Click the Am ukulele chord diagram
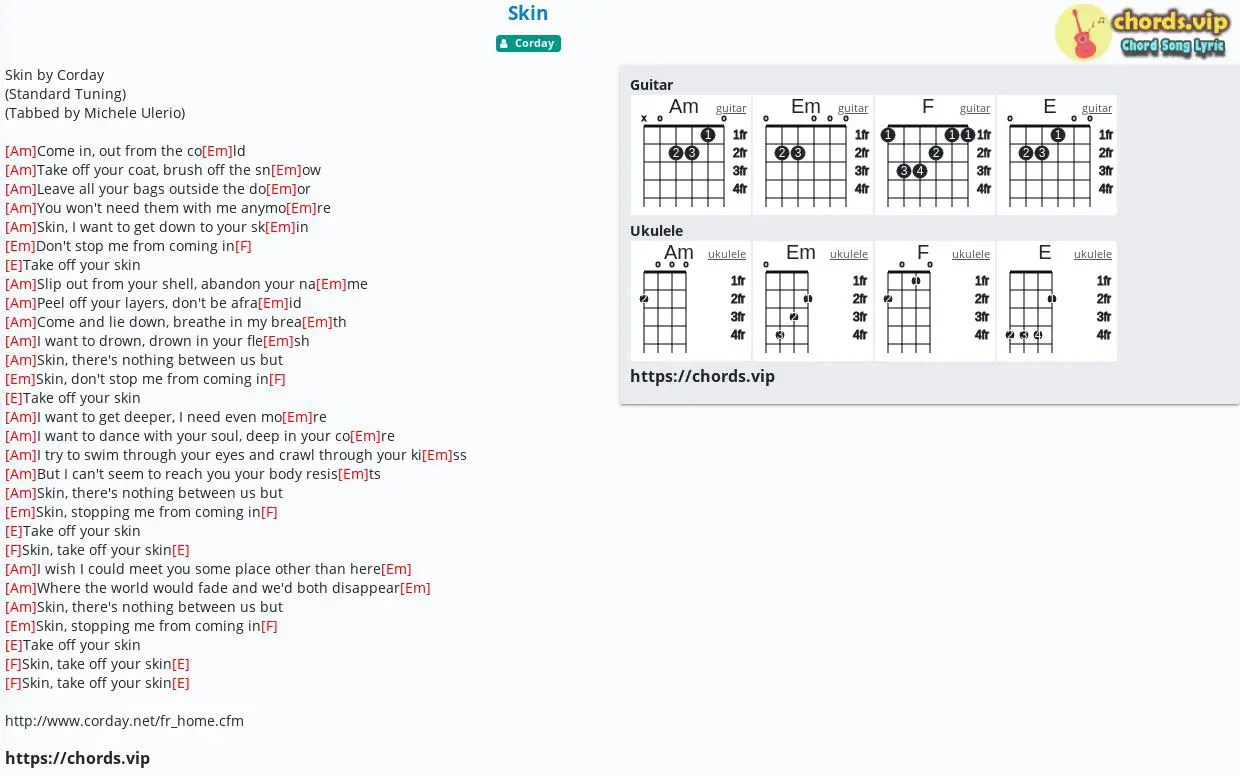This screenshot has height=776, width=1240. 691,301
